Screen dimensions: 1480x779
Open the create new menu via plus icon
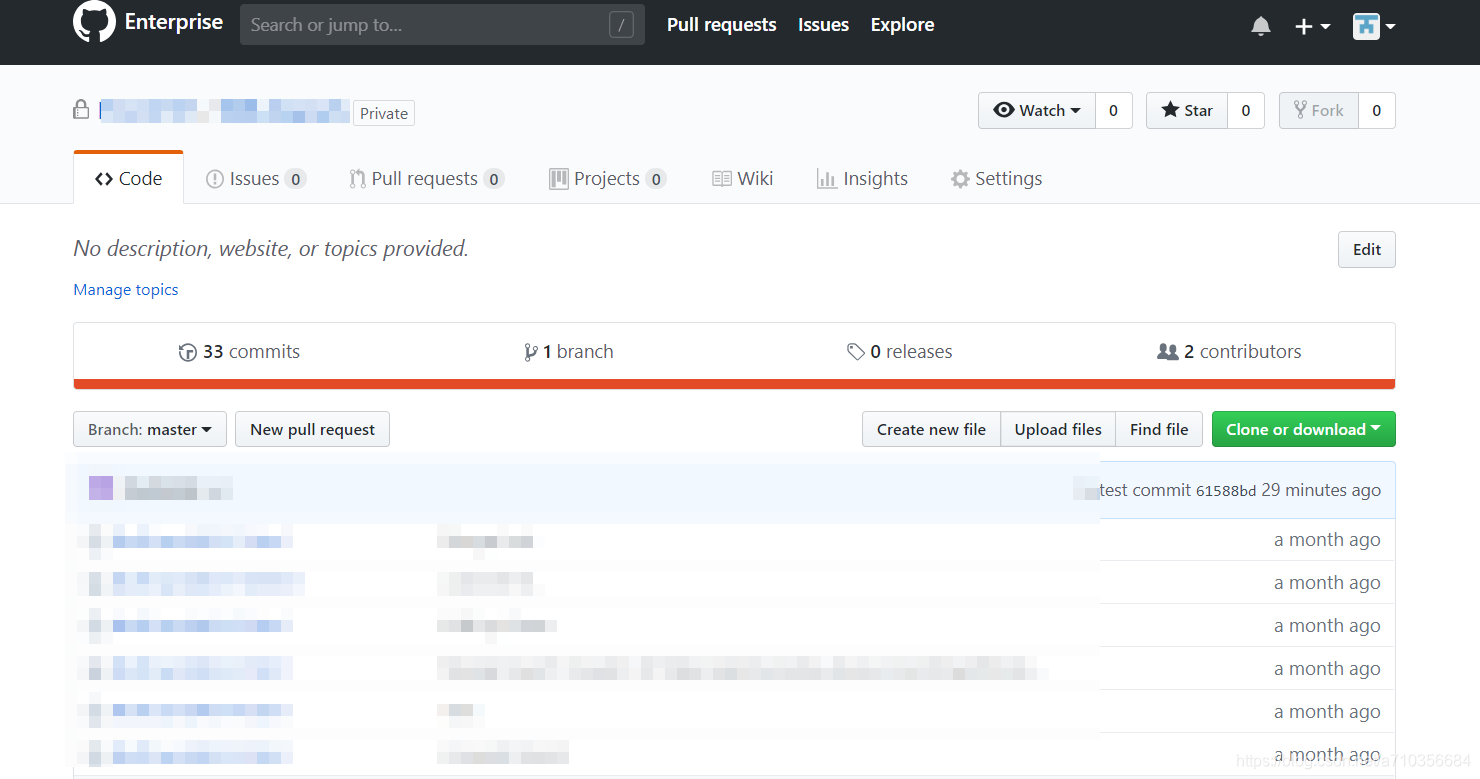1312,26
